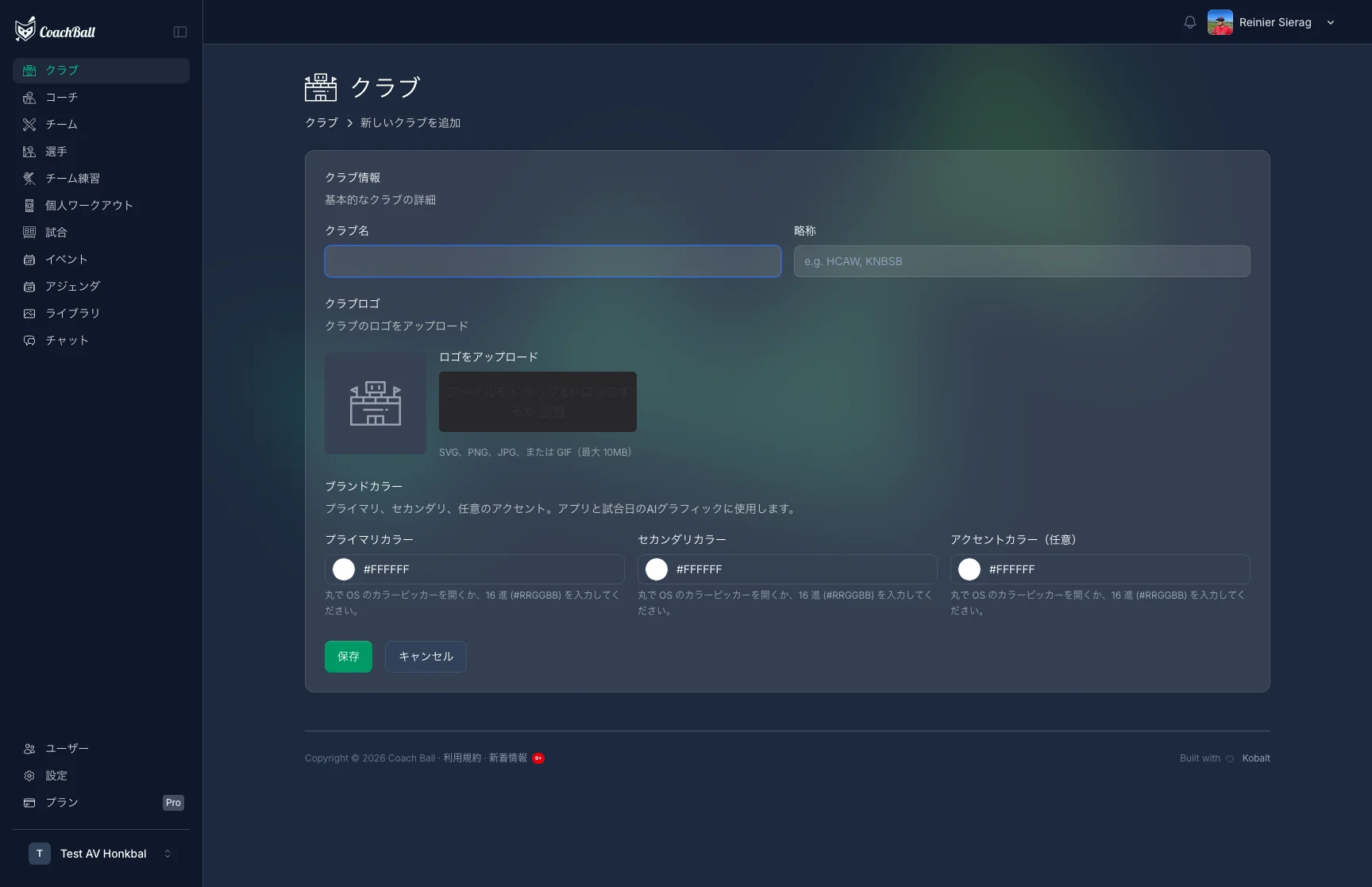The image size is (1372, 887).
Task: Click Reinier Sierag profile avatar
Action: (1220, 22)
